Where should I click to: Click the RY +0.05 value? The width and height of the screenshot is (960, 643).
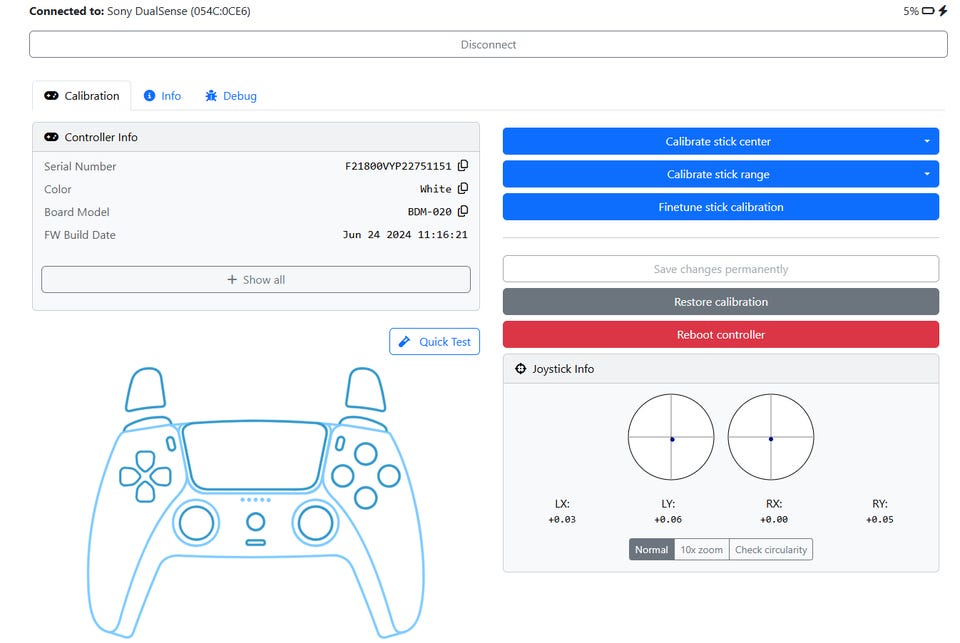[880, 519]
